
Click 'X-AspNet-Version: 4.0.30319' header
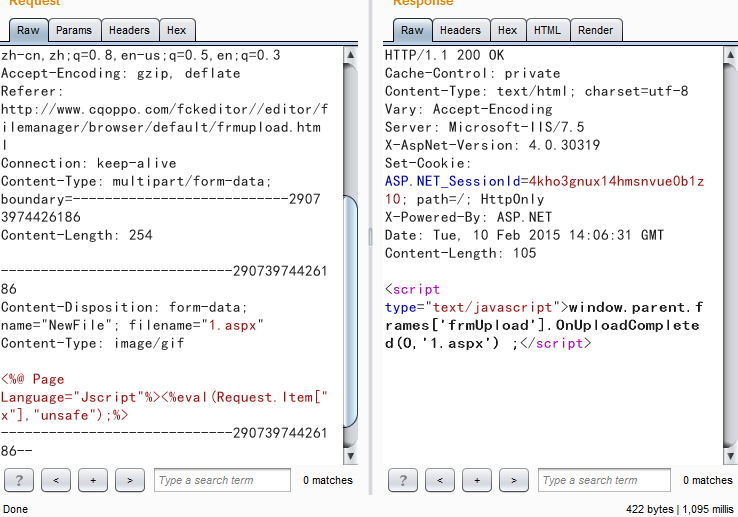(492, 145)
